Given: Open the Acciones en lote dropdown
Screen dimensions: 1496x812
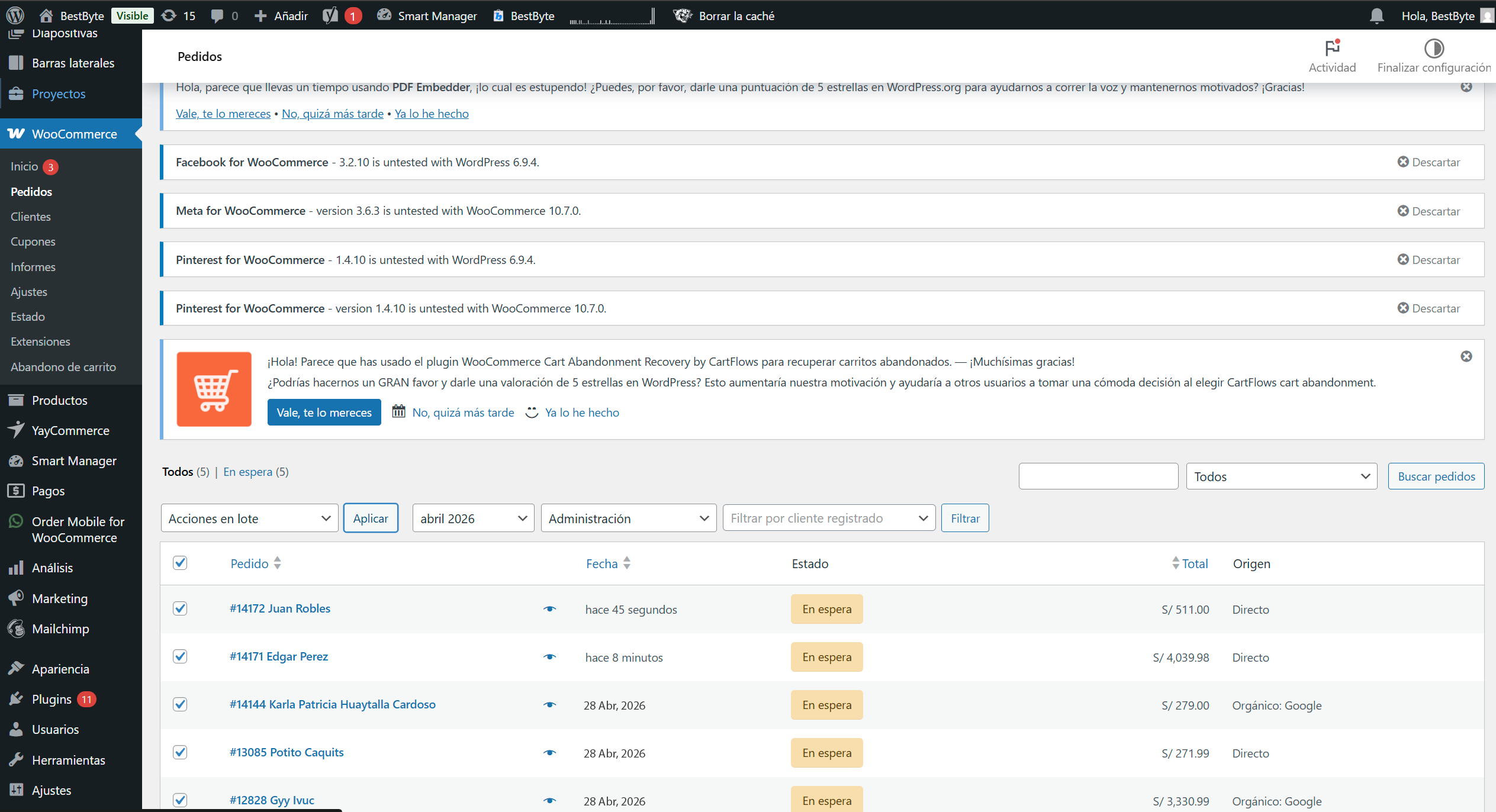Looking at the screenshot, I should 249,518.
